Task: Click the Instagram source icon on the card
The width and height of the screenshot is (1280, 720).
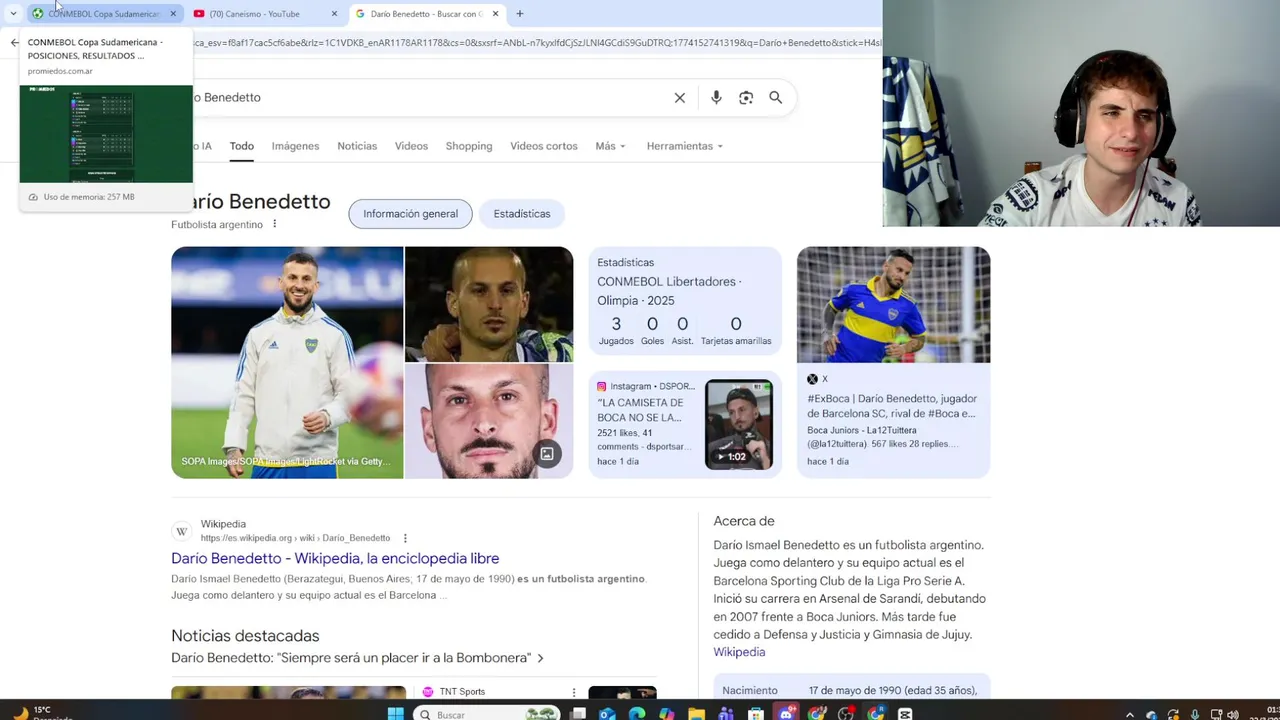Action: [601, 386]
